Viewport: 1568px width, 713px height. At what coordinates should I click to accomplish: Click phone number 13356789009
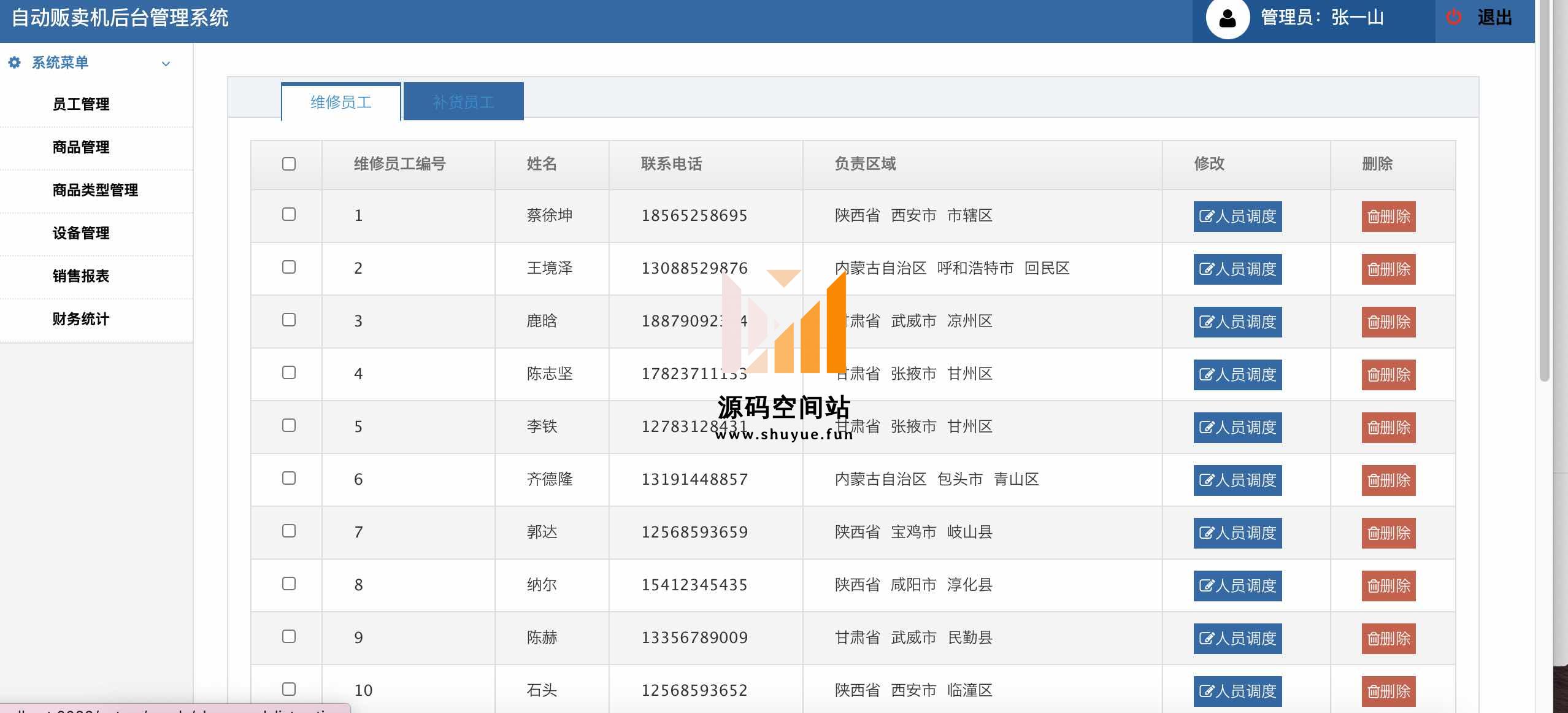point(694,638)
